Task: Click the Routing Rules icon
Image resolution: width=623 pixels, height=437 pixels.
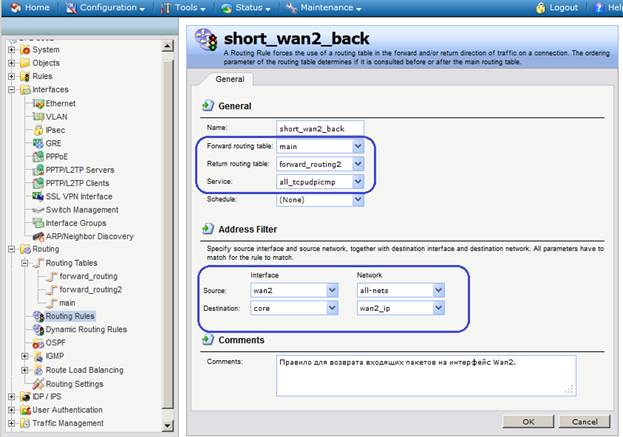Action: 38,316
